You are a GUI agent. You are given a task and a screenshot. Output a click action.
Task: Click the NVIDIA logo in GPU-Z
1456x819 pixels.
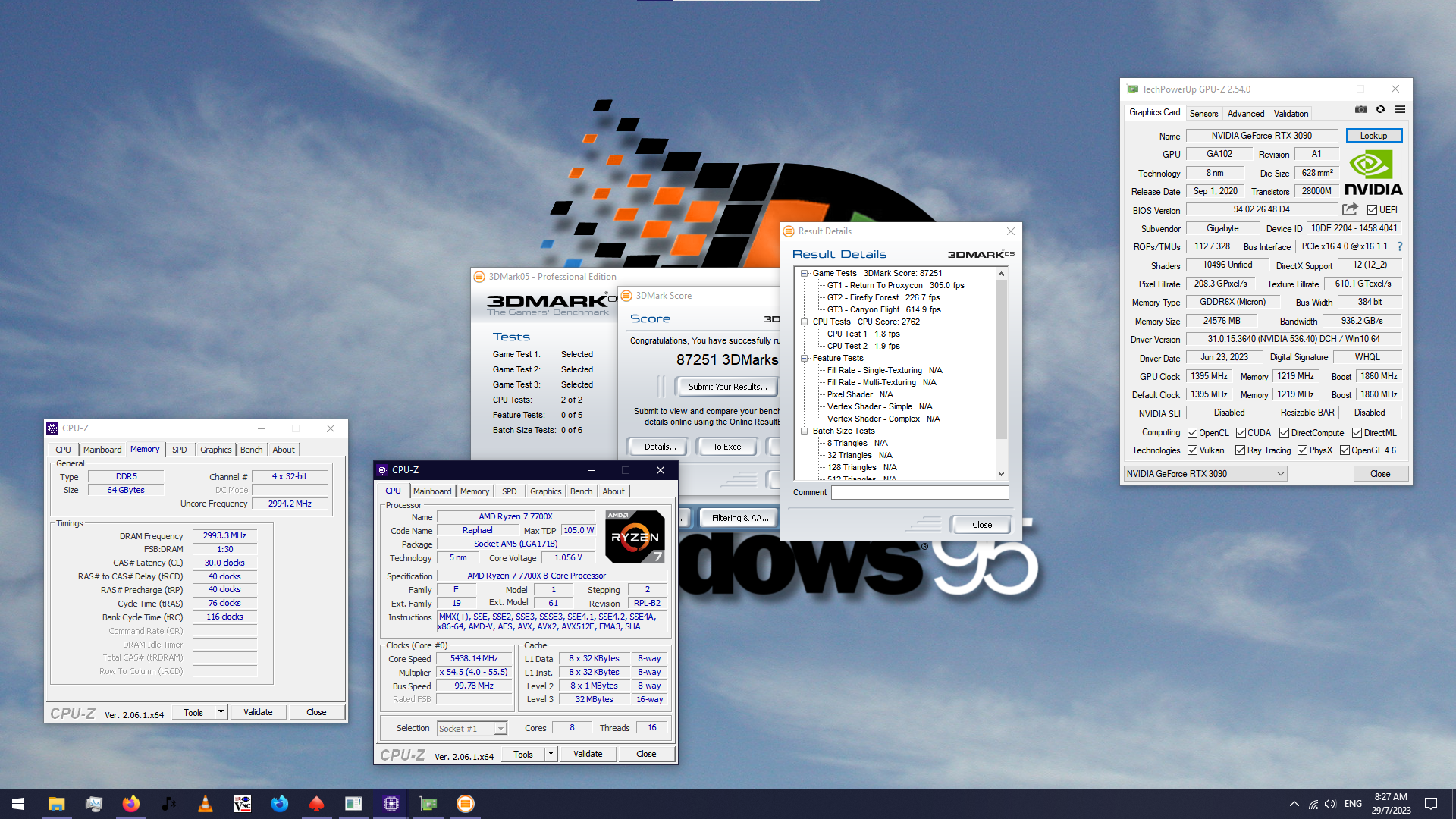pos(1373,173)
